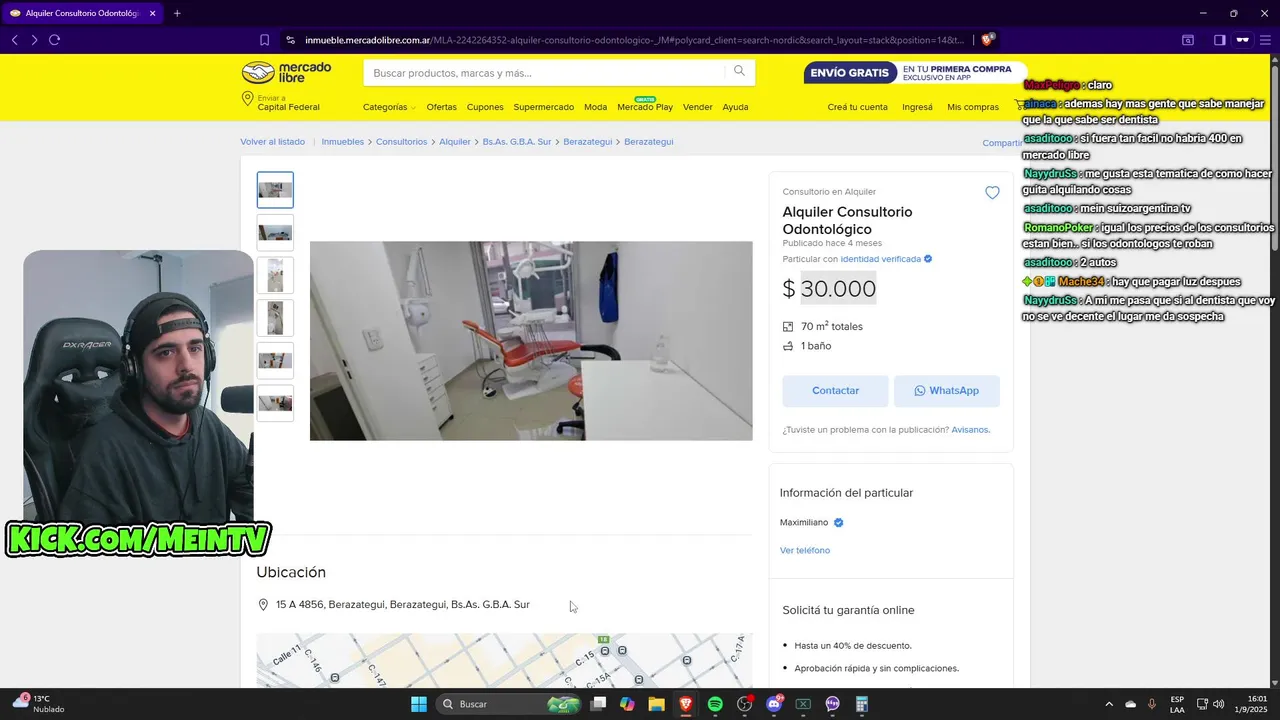
Task: Open the Calculator app on the taskbar
Action: pos(862,704)
